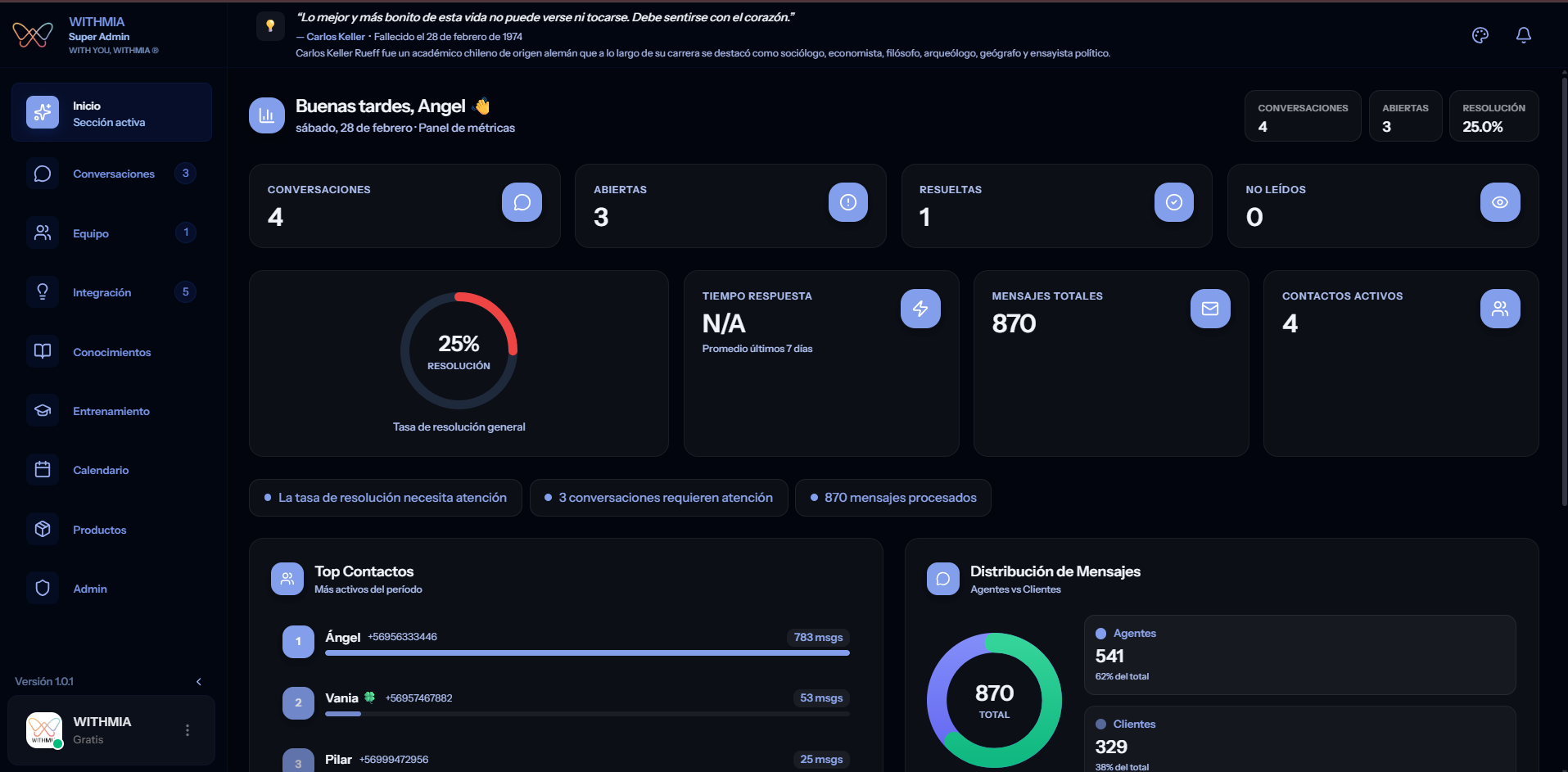Click the Integración lightbulb icon
This screenshot has height=772, width=1568.
(43, 291)
